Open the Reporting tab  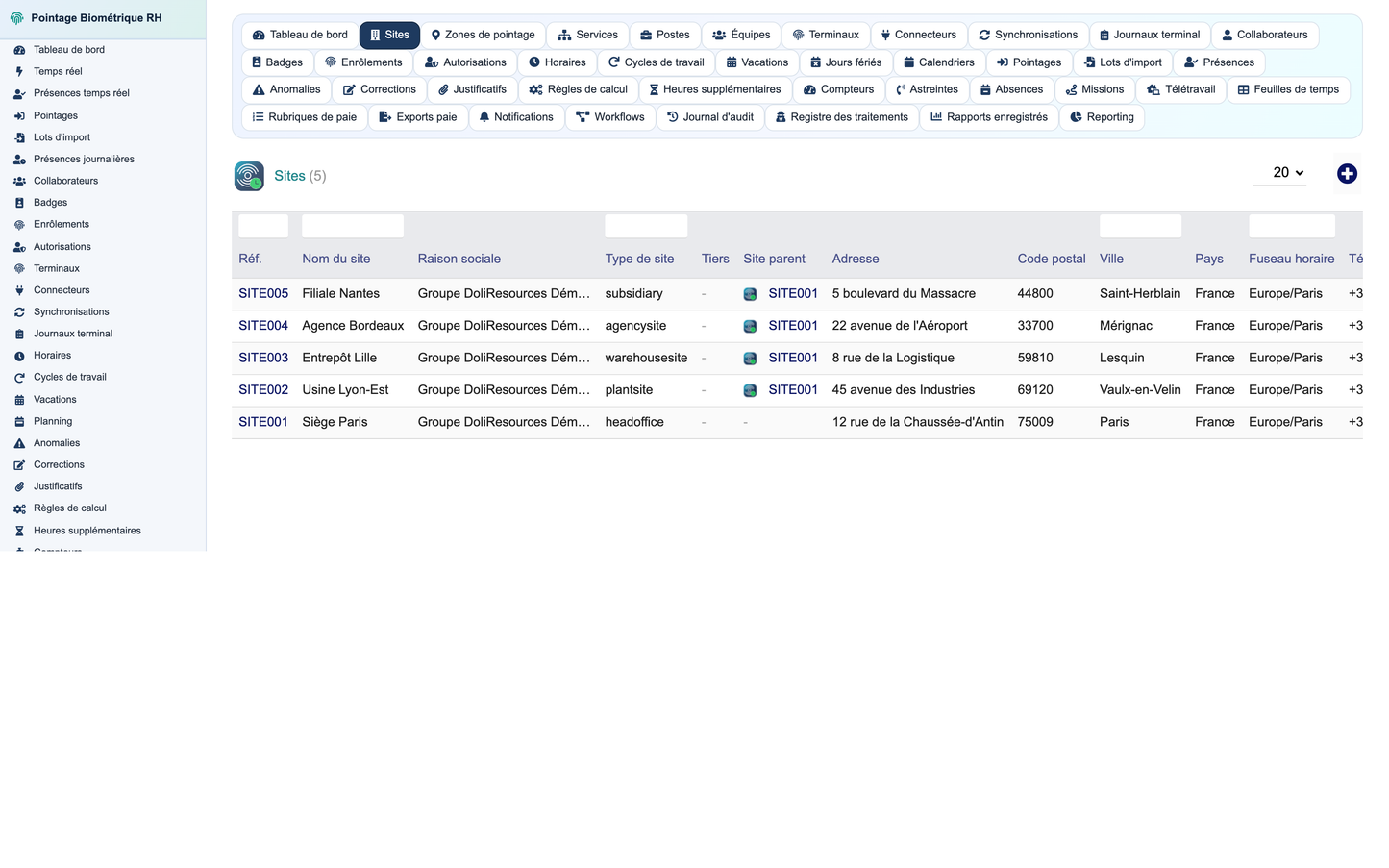(x=1102, y=117)
